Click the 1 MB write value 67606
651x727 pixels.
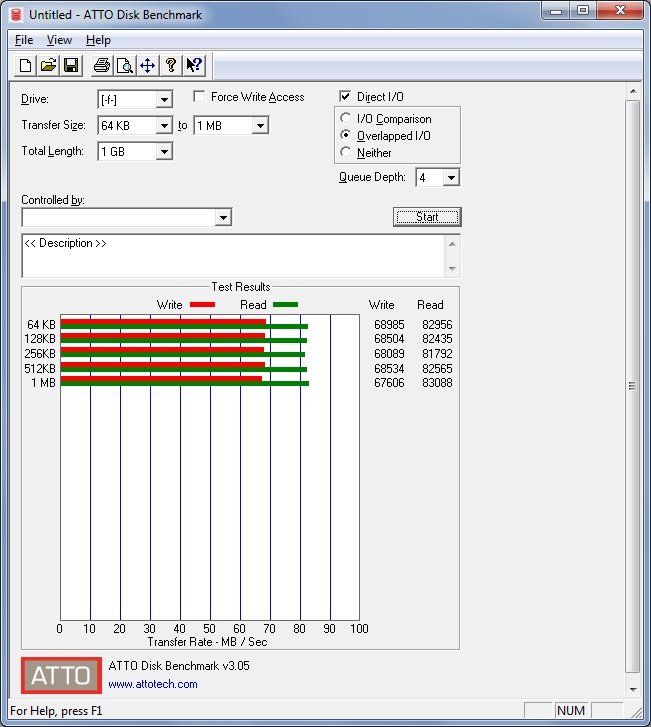click(389, 383)
